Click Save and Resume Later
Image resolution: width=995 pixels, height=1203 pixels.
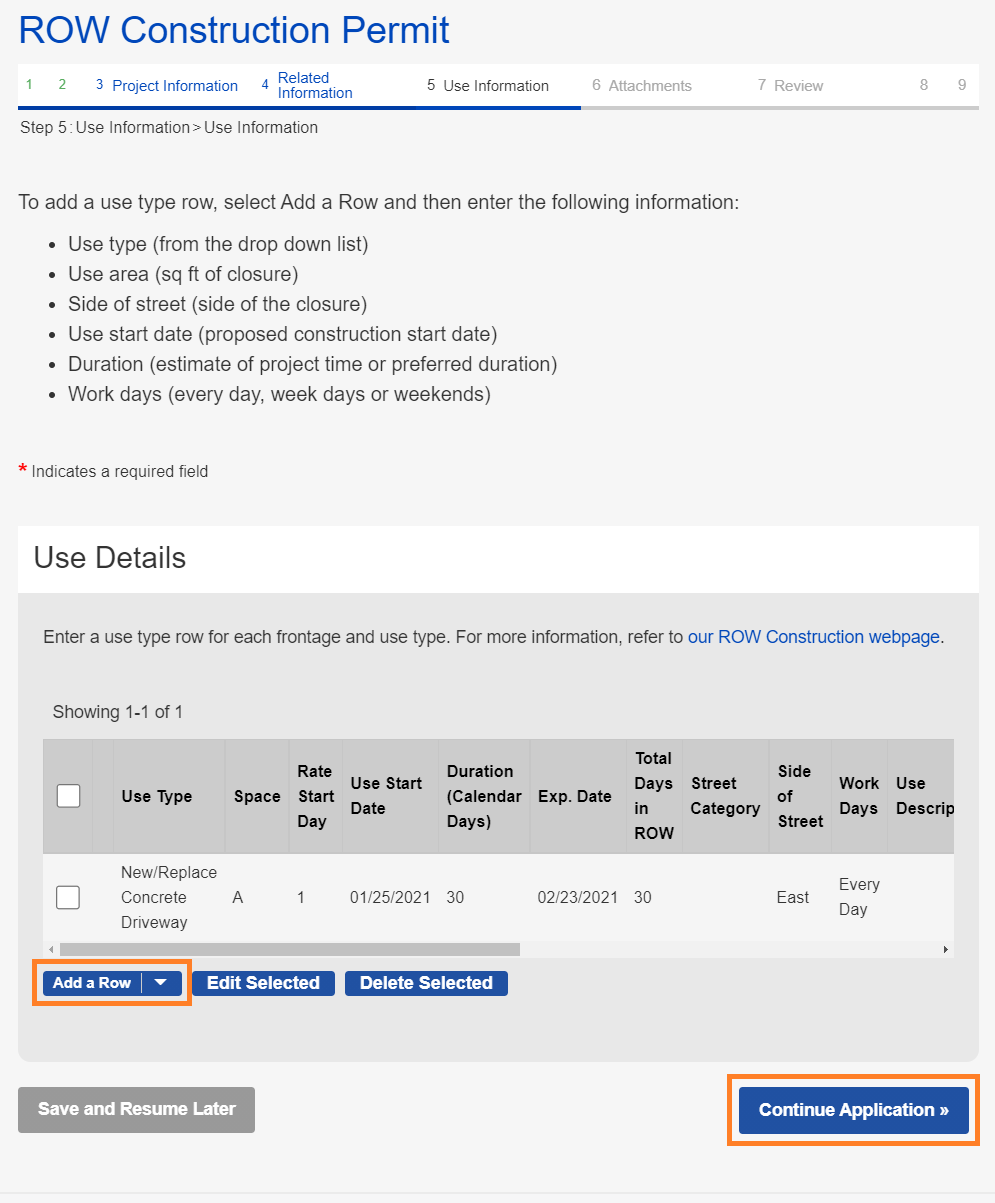pyautogui.click(x=137, y=1109)
